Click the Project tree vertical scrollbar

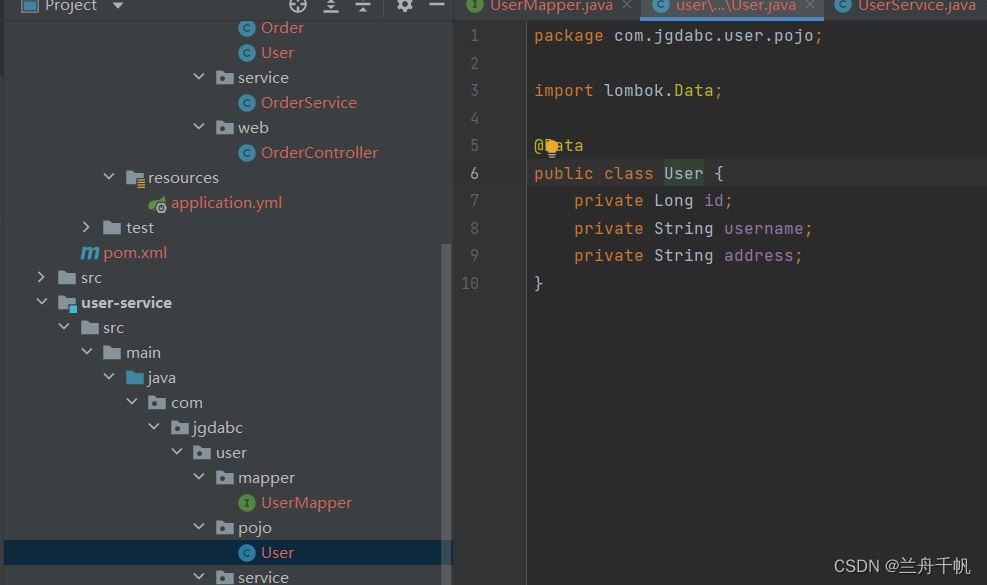[446, 414]
